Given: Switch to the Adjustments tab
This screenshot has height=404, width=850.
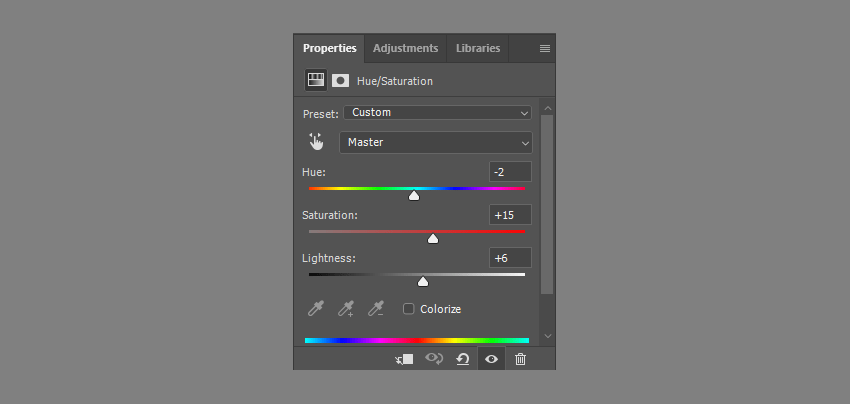Looking at the screenshot, I should [x=405, y=48].
